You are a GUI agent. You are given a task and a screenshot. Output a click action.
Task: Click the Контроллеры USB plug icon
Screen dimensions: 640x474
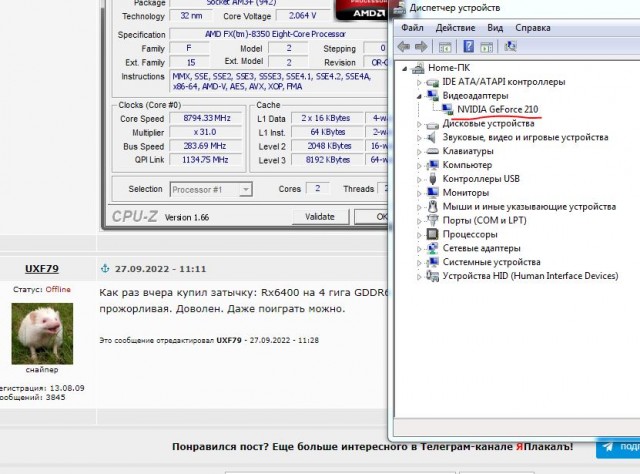tap(433, 179)
